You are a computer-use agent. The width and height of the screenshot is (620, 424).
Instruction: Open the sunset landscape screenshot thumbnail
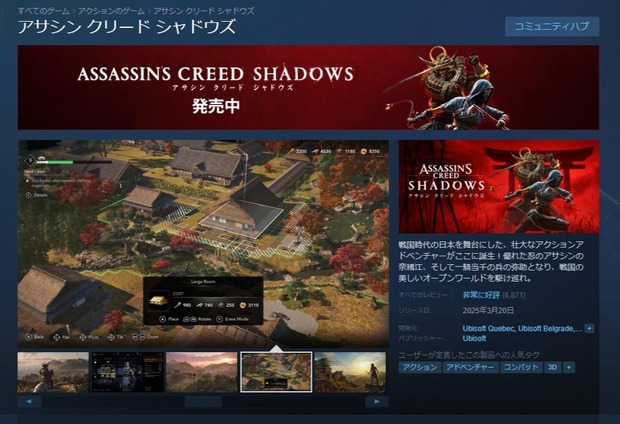pyautogui.click(x=202, y=372)
